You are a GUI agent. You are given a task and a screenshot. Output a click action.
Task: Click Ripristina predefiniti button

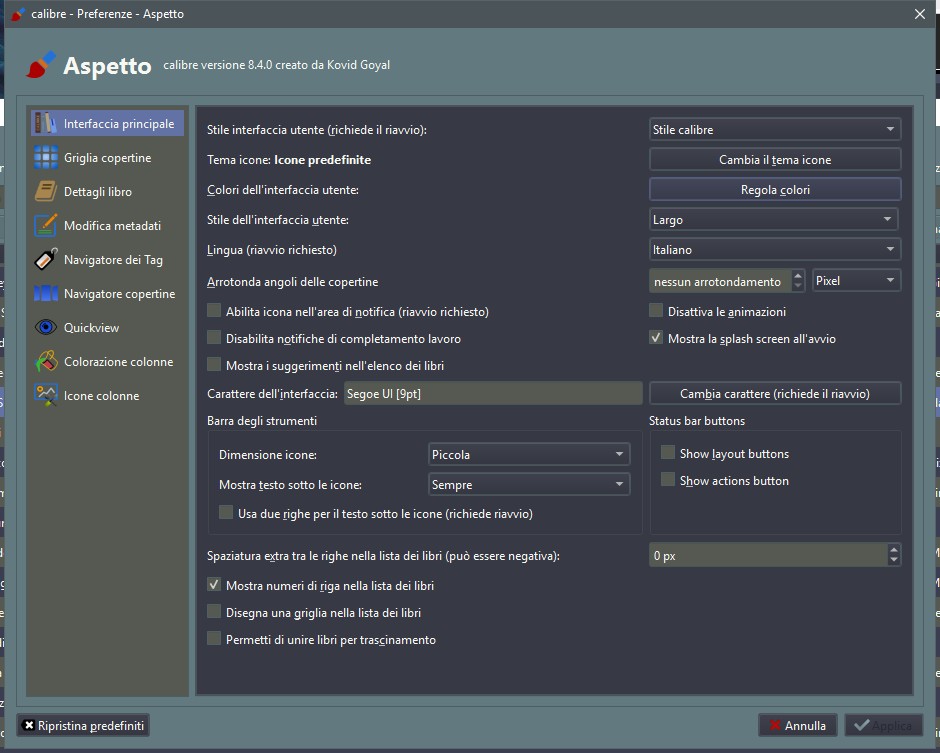[x=84, y=725]
